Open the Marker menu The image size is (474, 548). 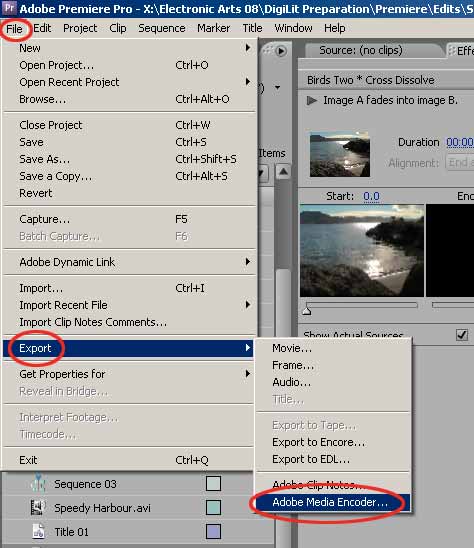click(214, 28)
